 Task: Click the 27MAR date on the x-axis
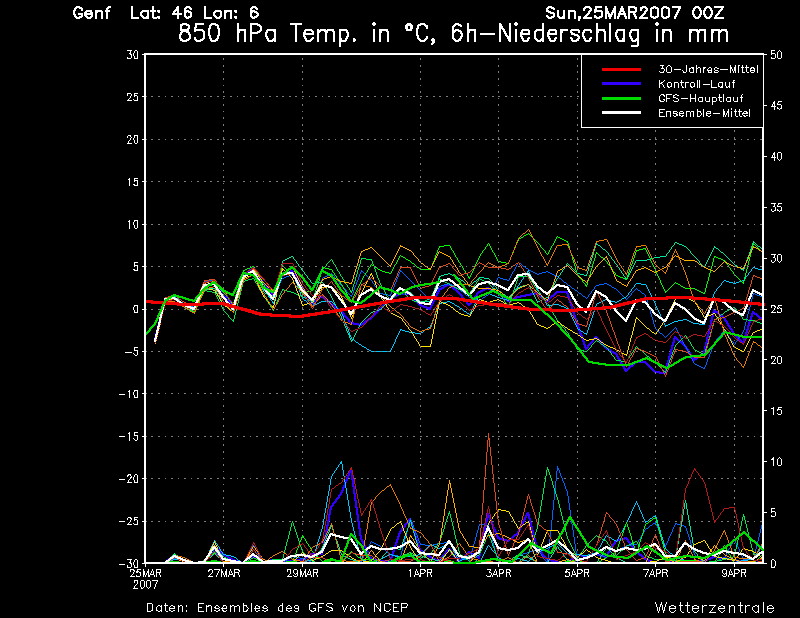[x=223, y=574]
